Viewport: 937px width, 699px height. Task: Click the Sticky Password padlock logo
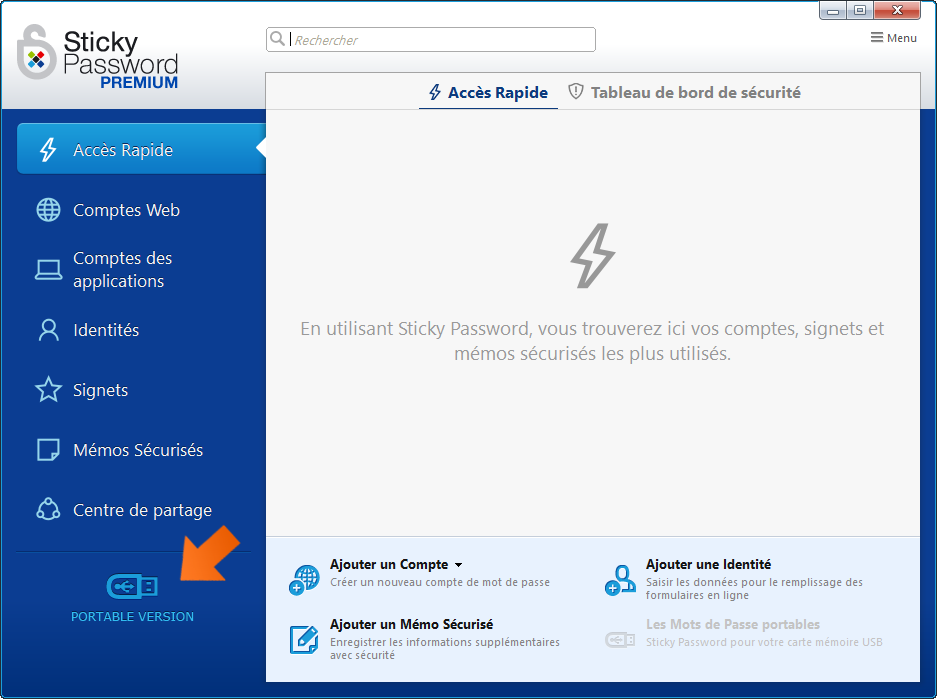(x=36, y=52)
